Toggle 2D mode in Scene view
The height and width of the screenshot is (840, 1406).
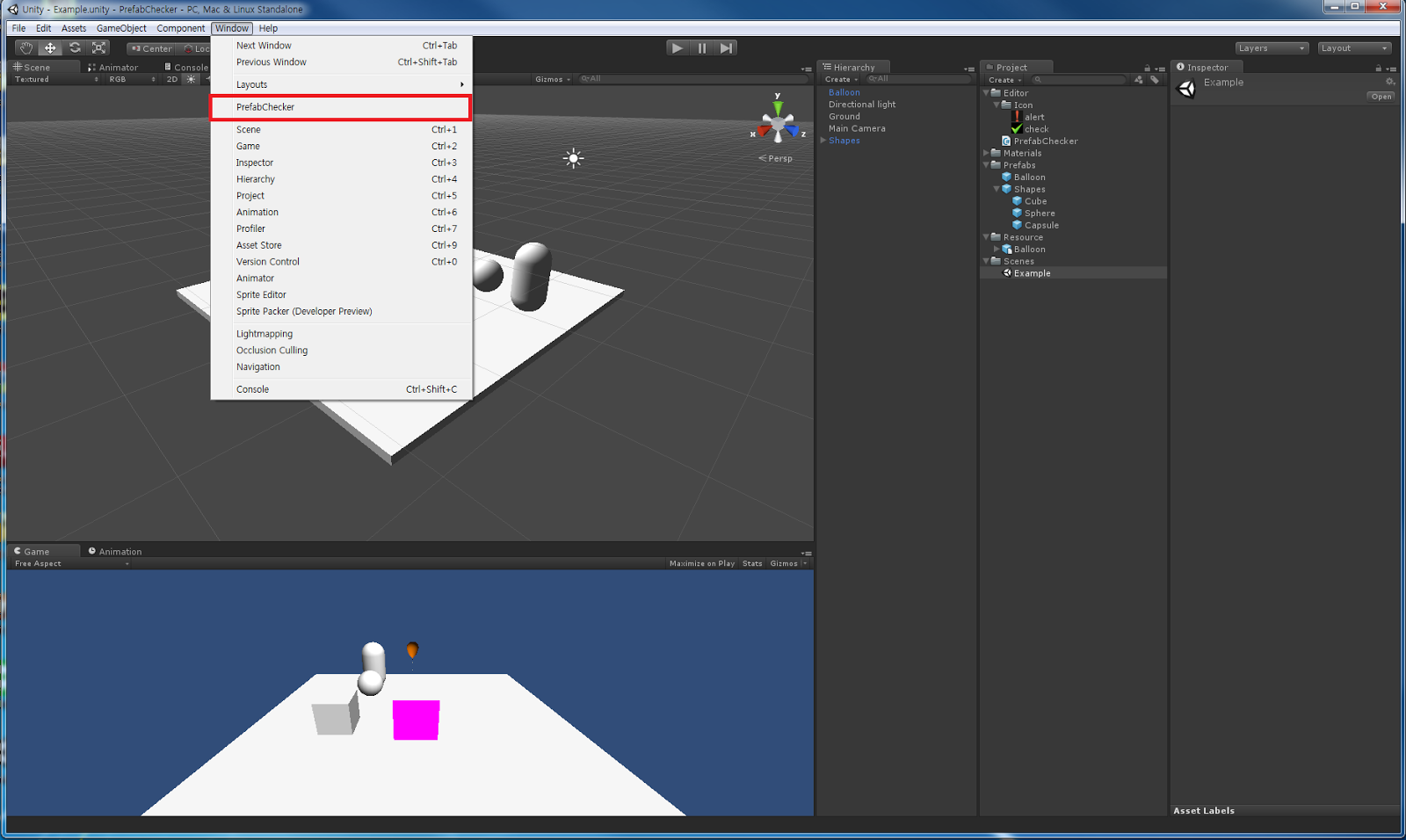click(172, 79)
